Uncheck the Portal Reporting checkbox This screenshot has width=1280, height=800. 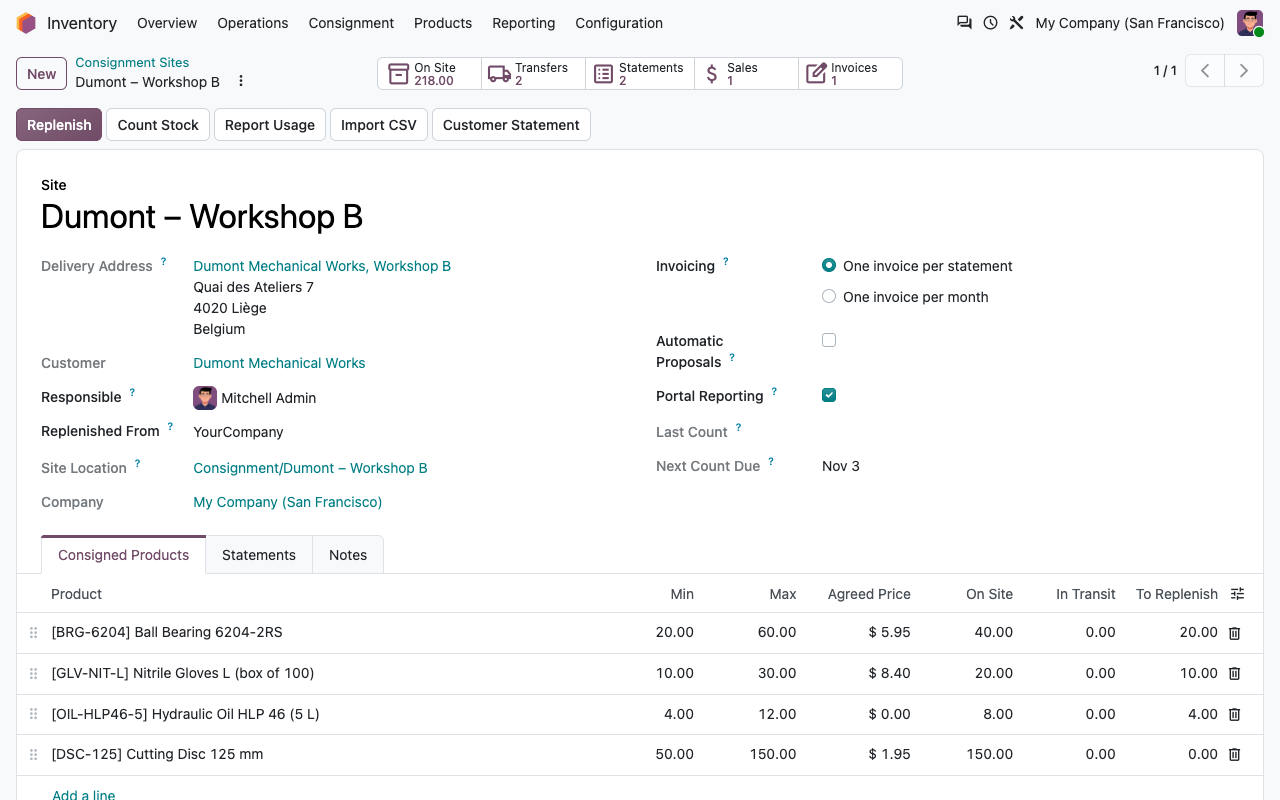[829, 395]
